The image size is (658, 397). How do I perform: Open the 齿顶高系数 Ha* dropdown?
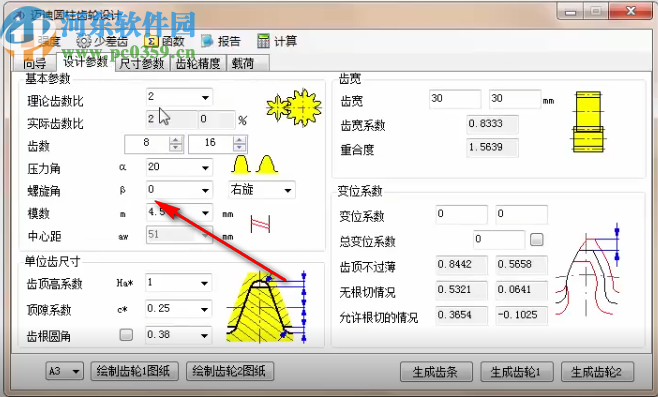[x=204, y=283]
